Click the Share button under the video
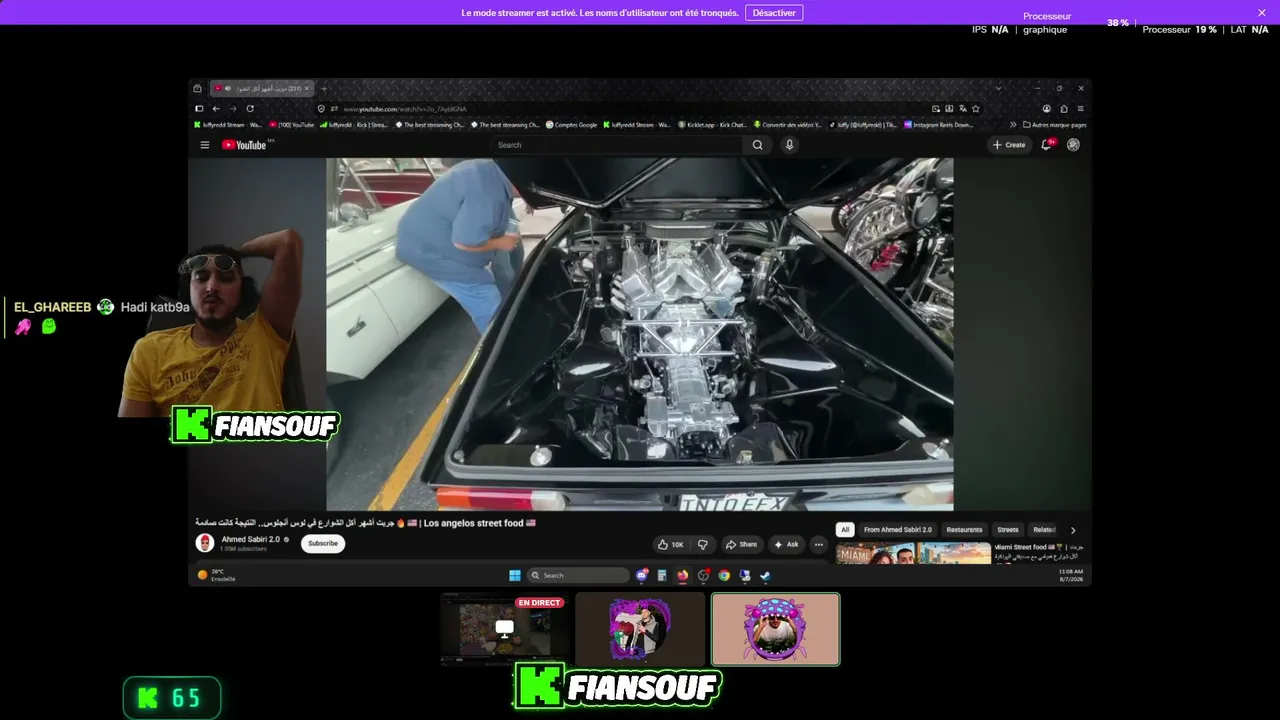The image size is (1280, 720). [x=741, y=544]
